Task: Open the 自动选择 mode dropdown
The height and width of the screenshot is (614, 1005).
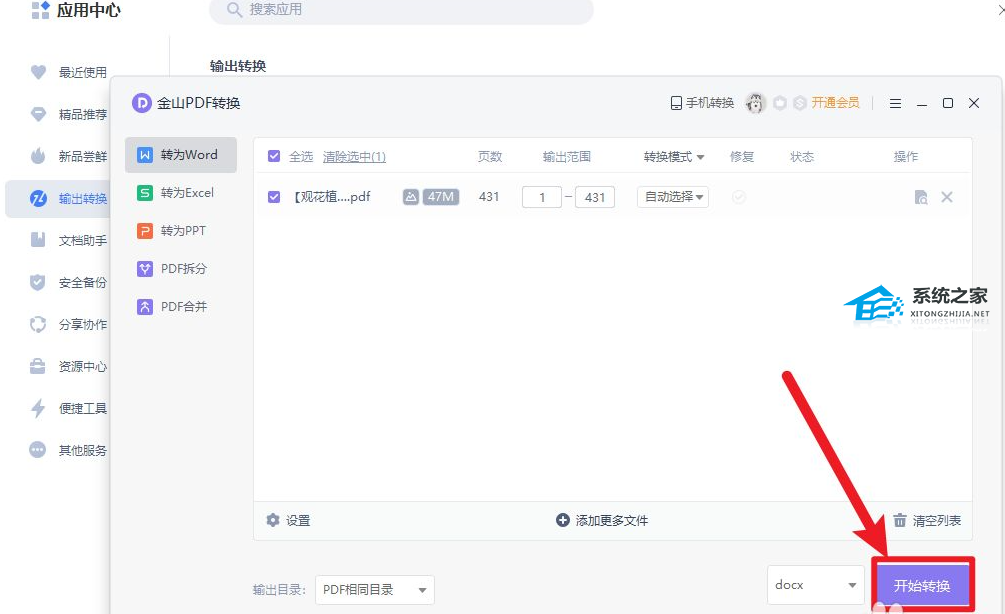Action: pos(673,197)
